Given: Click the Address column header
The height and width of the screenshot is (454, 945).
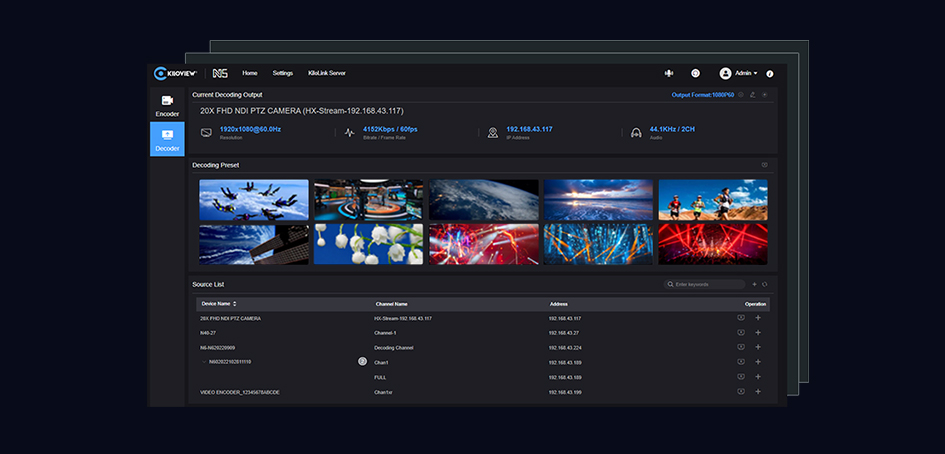Looking at the screenshot, I should point(558,304).
